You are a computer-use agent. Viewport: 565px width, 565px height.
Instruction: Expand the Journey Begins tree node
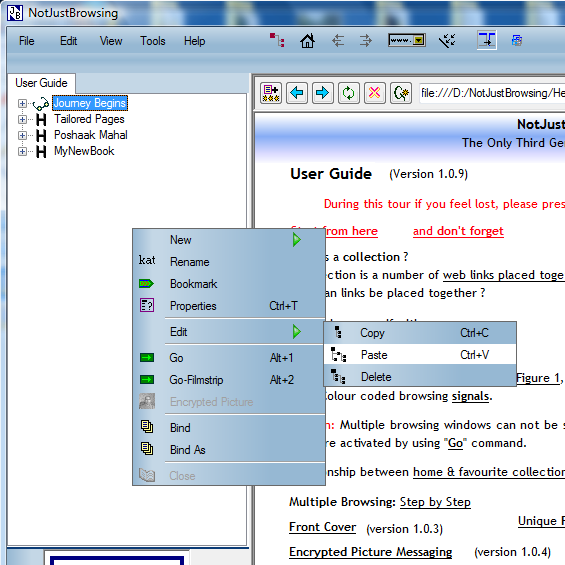pyautogui.click(x=22, y=103)
